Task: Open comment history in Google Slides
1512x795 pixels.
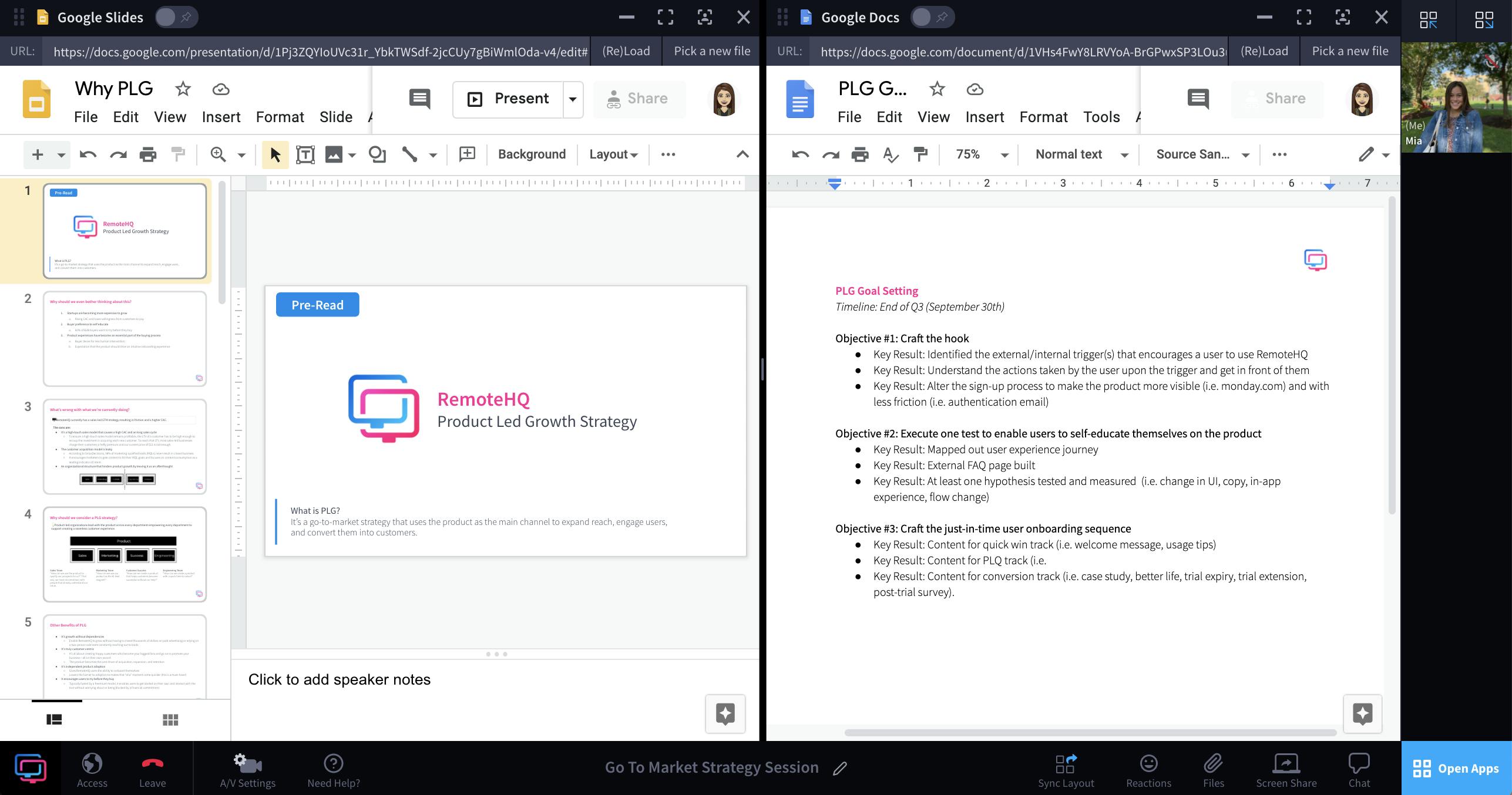Action: 419,99
